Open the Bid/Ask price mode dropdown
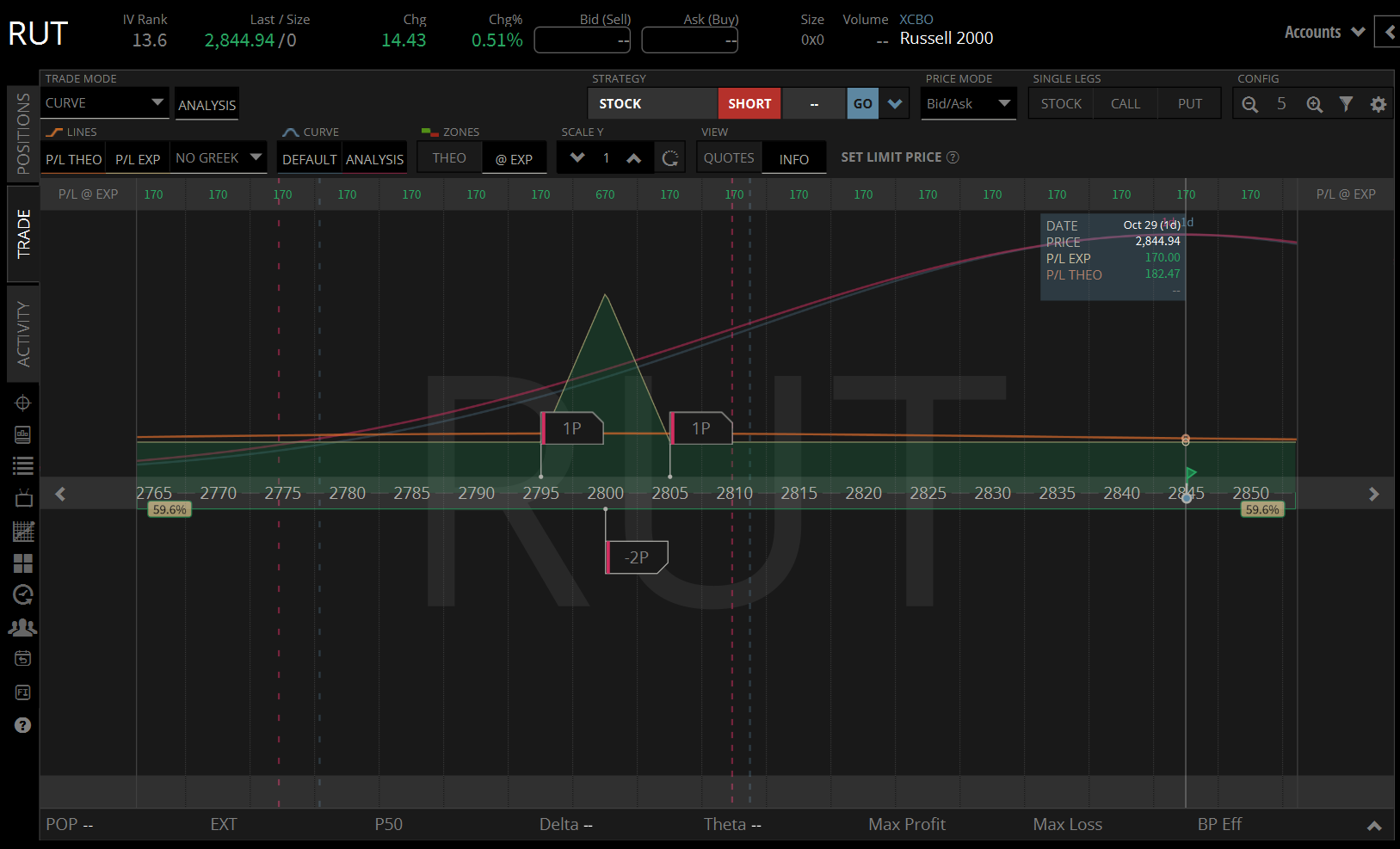Screen dimensions: 1400x849 tap(969, 103)
